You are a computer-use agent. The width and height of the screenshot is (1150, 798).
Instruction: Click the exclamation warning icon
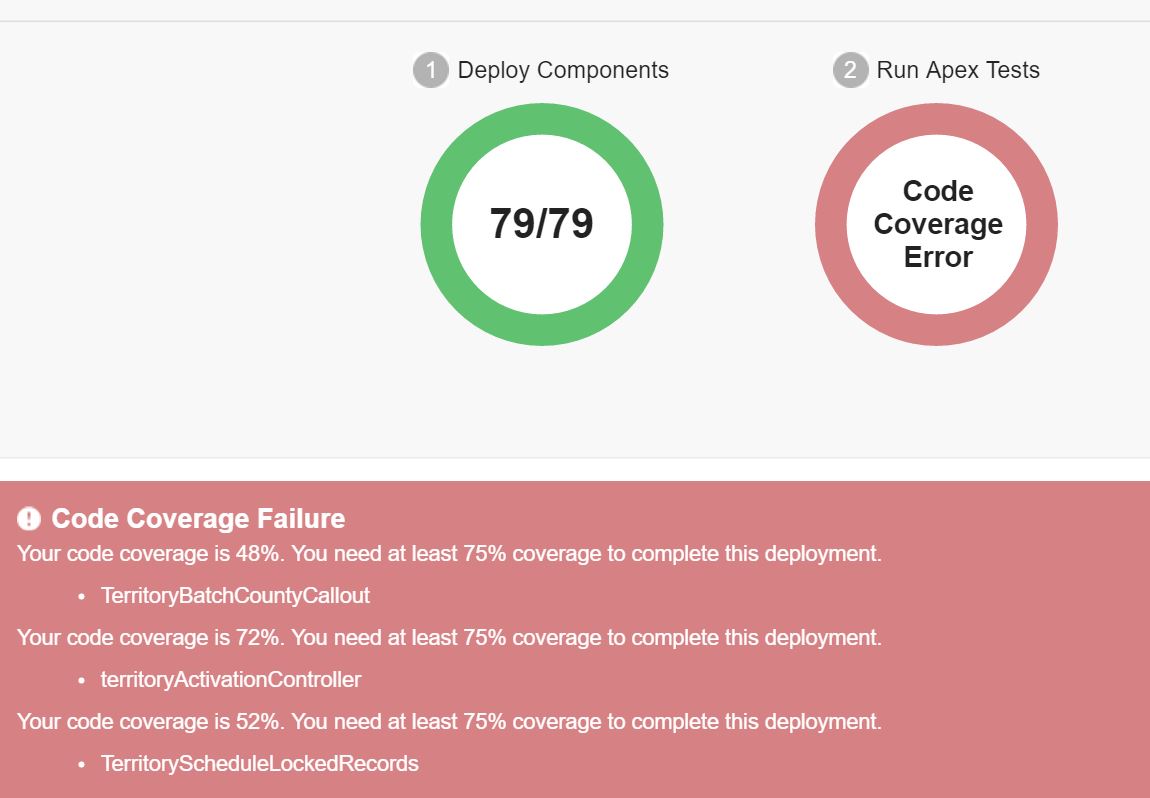pos(29,518)
